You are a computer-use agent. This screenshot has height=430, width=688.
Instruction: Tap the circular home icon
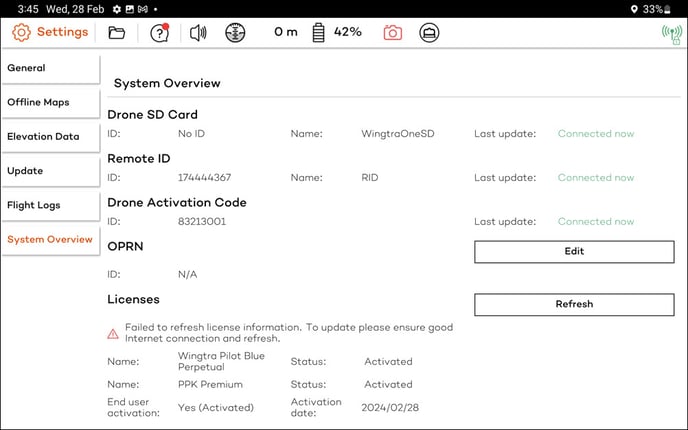pos(429,32)
